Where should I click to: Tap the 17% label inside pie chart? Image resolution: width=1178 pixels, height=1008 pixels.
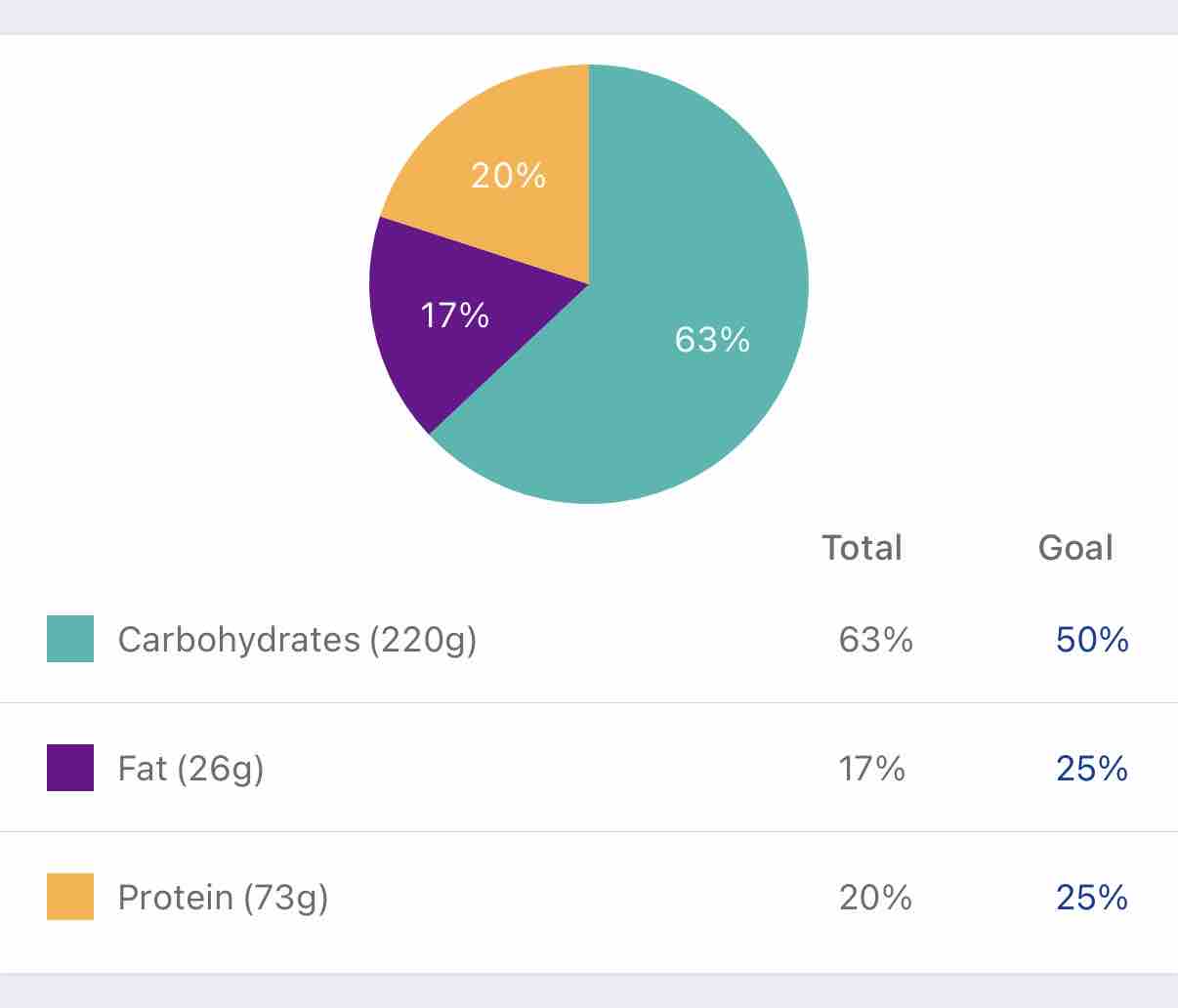[454, 315]
